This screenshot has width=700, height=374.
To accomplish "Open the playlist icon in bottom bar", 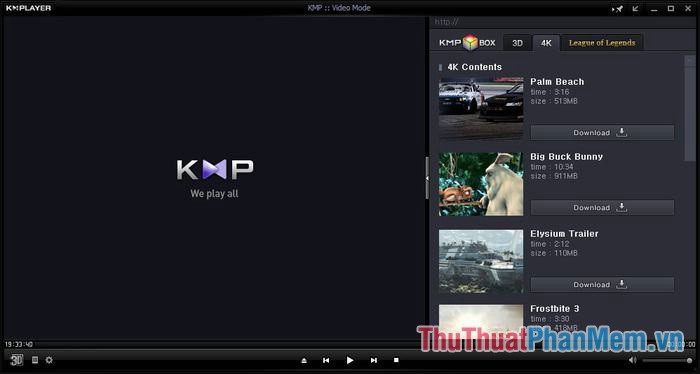I will tap(35, 360).
